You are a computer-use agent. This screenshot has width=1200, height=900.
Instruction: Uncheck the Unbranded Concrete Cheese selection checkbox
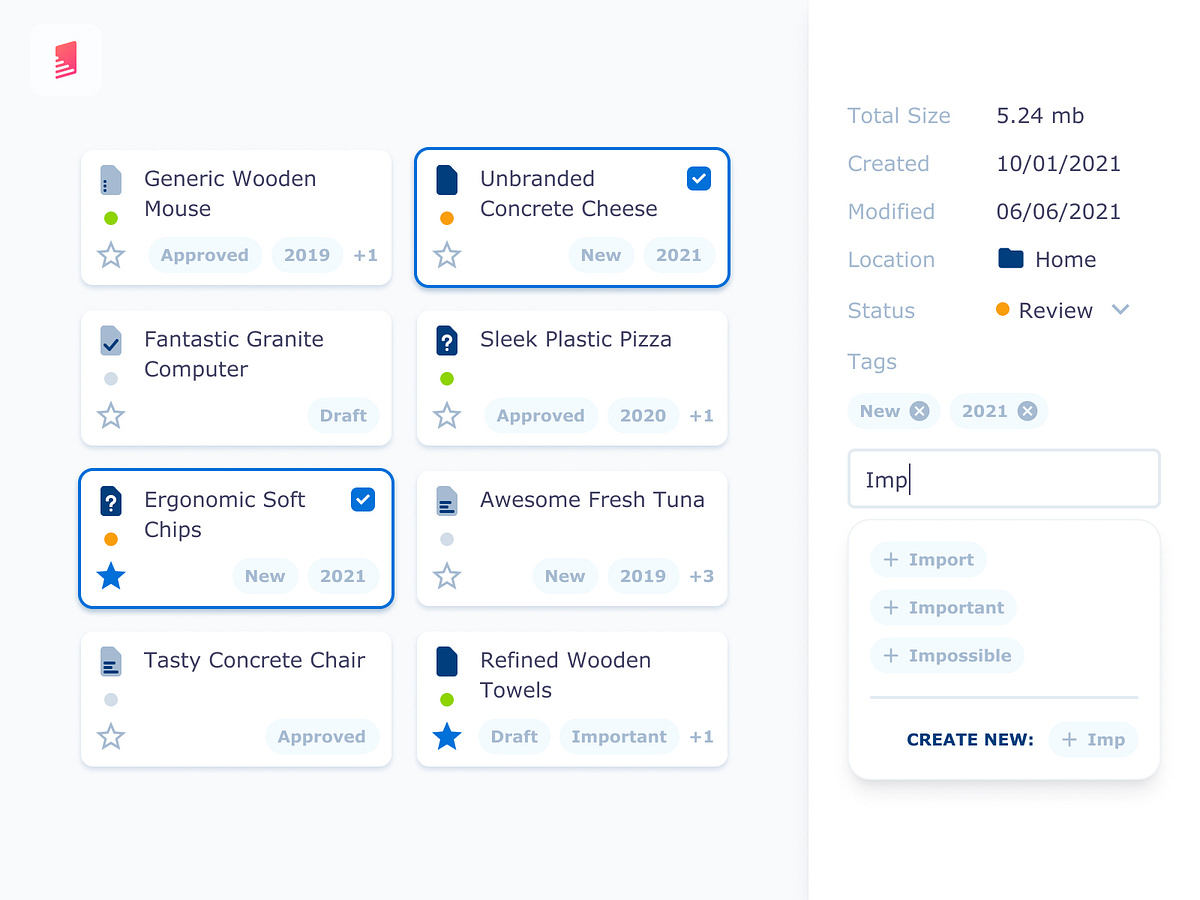click(x=698, y=178)
